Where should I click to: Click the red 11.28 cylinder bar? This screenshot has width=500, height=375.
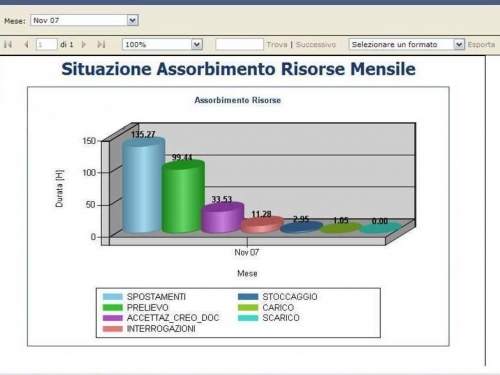coord(262,224)
